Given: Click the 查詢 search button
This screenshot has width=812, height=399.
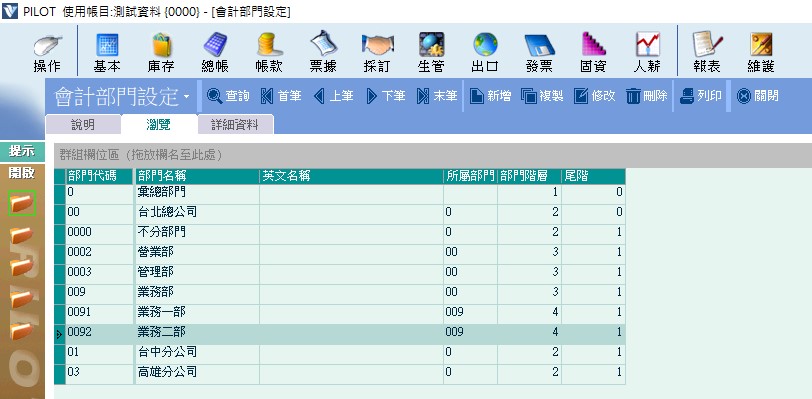Looking at the screenshot, I should tap(228, 96).
